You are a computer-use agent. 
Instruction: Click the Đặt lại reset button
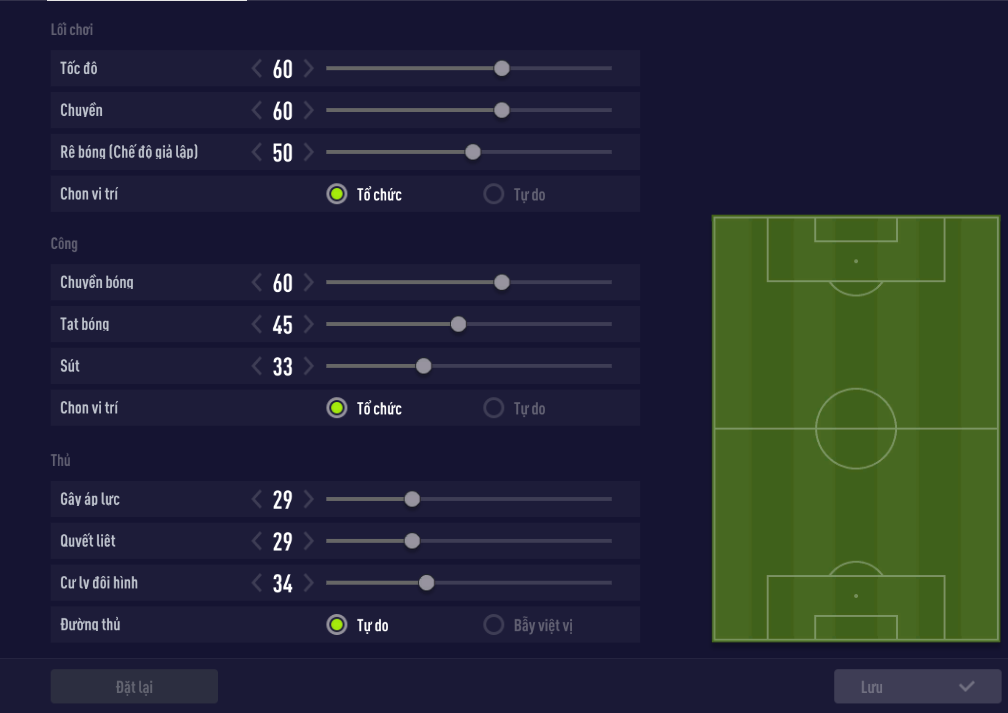[x=134, y=687]
